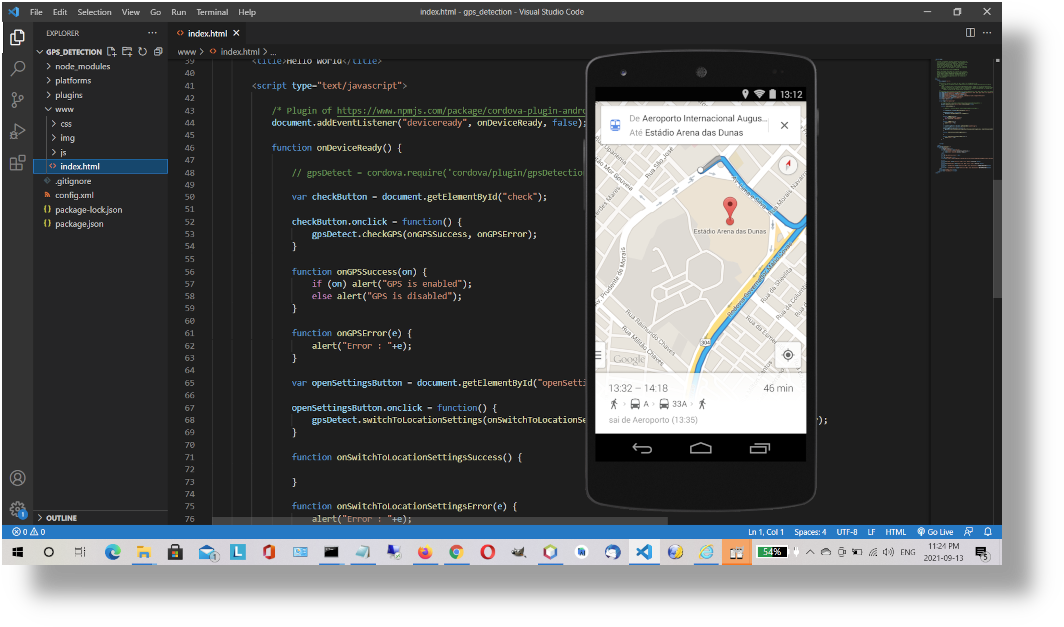Change encoding via UTF-8 status item
This screenshot has height=627, width=1064.
[847, 532]
